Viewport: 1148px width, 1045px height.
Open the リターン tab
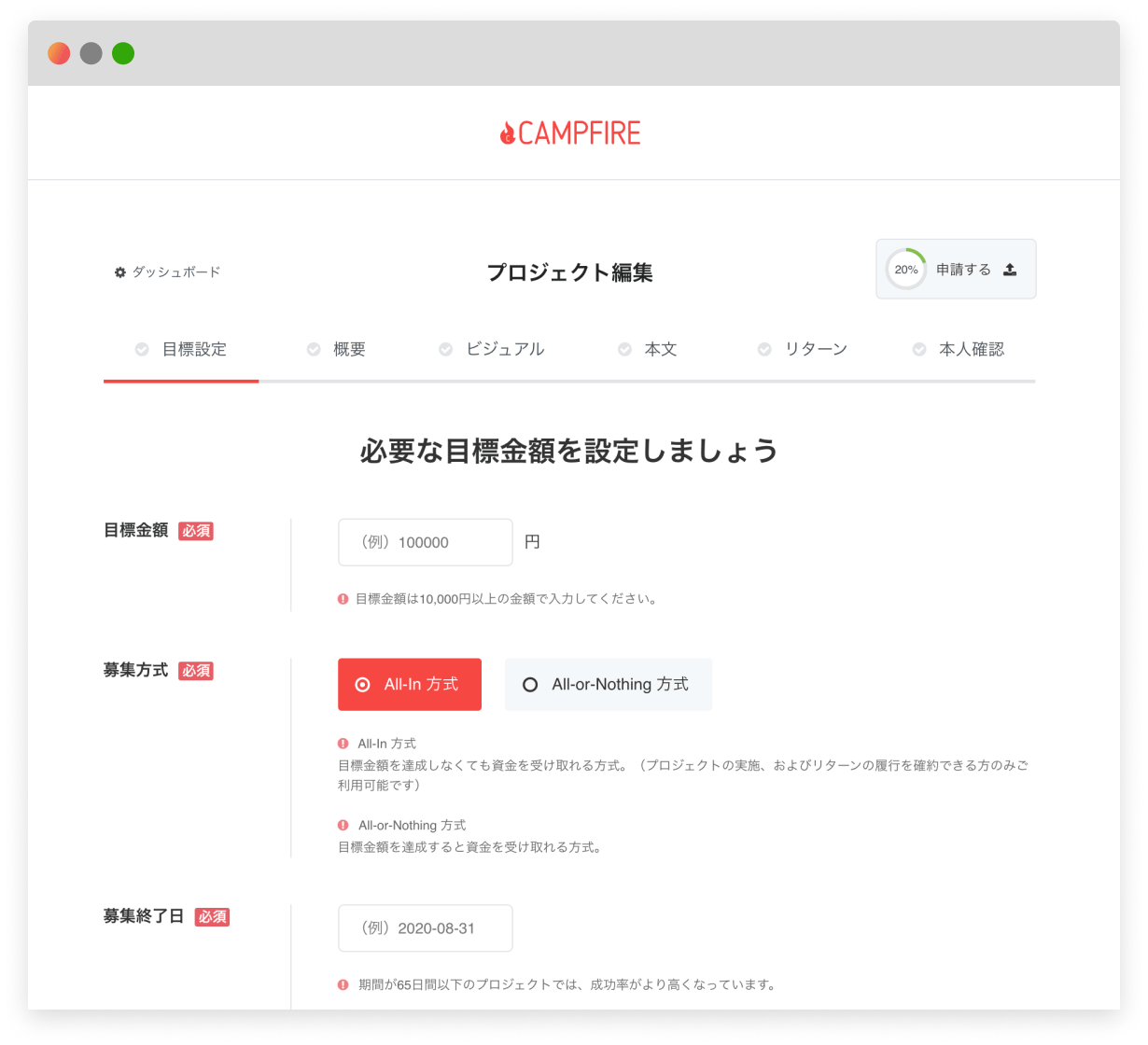(815, 350)
